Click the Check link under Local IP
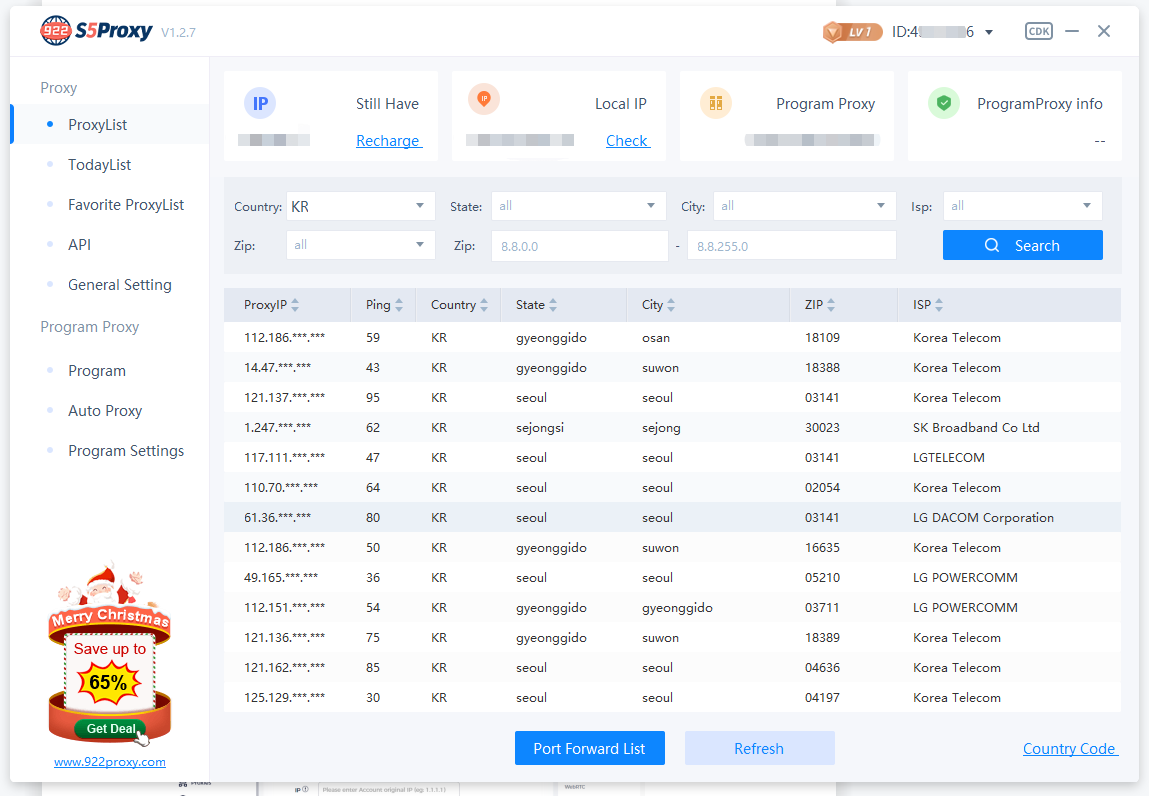1149x796 pixels. pos(627,141)
